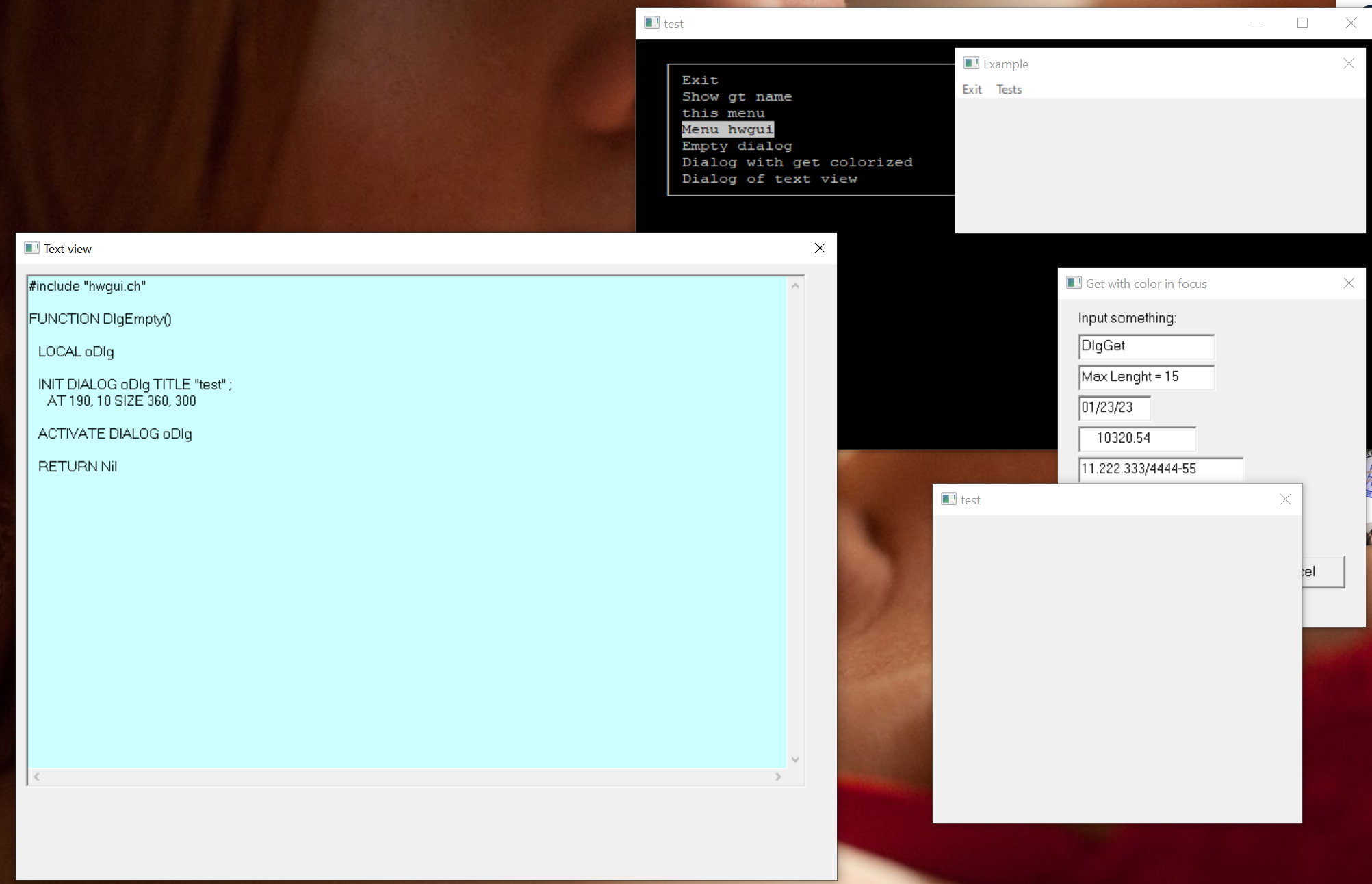Click the numeric field 10320.54

pos(1137,439)
